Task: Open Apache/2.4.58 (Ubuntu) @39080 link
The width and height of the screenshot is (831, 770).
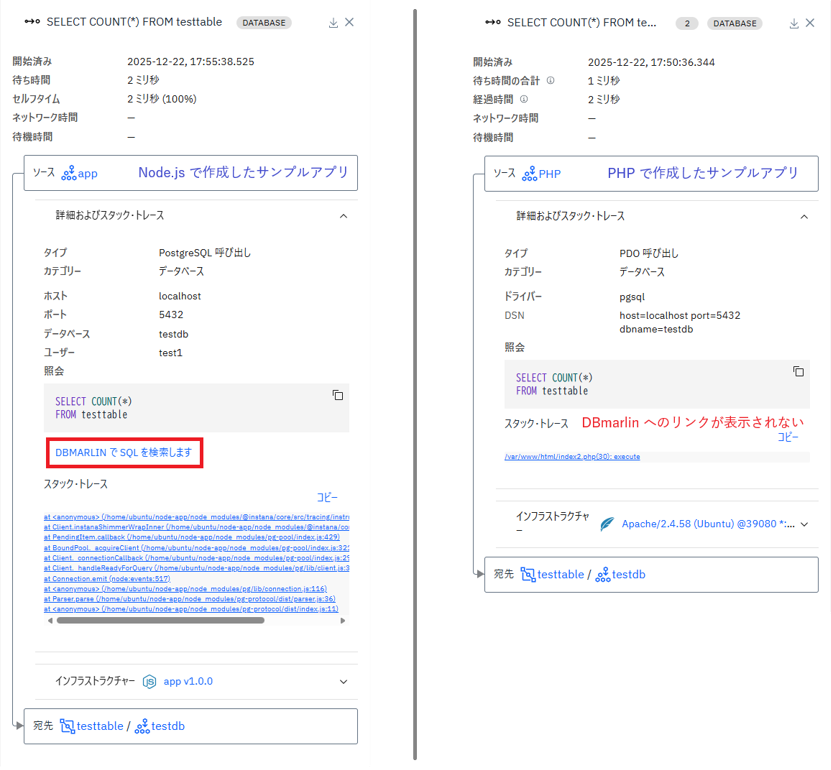Action: [x=708, y=524]
